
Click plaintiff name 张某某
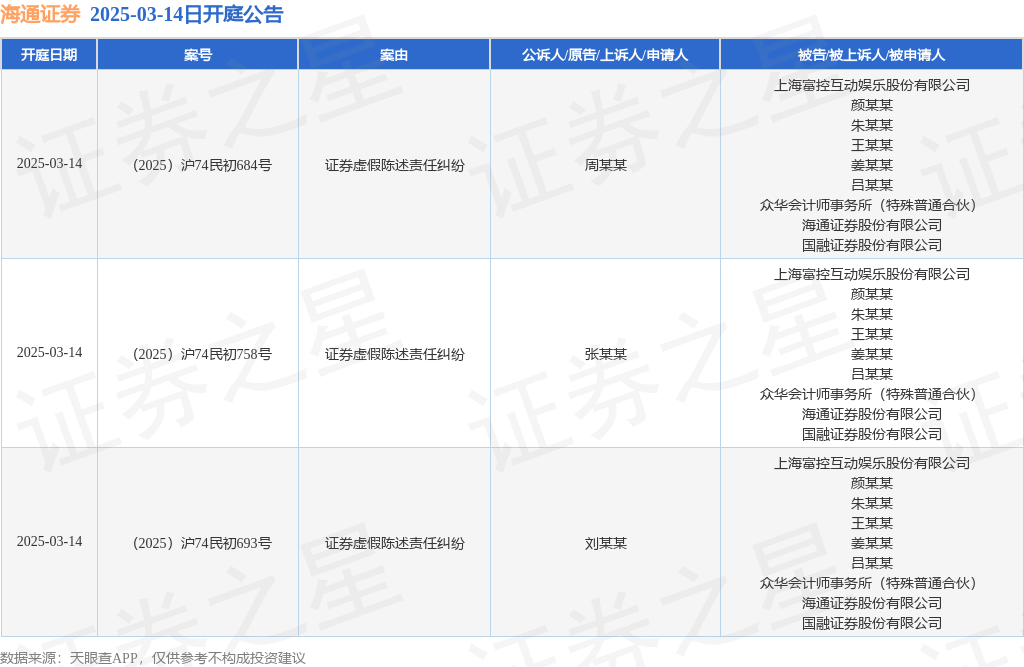[x=605, y=354]
